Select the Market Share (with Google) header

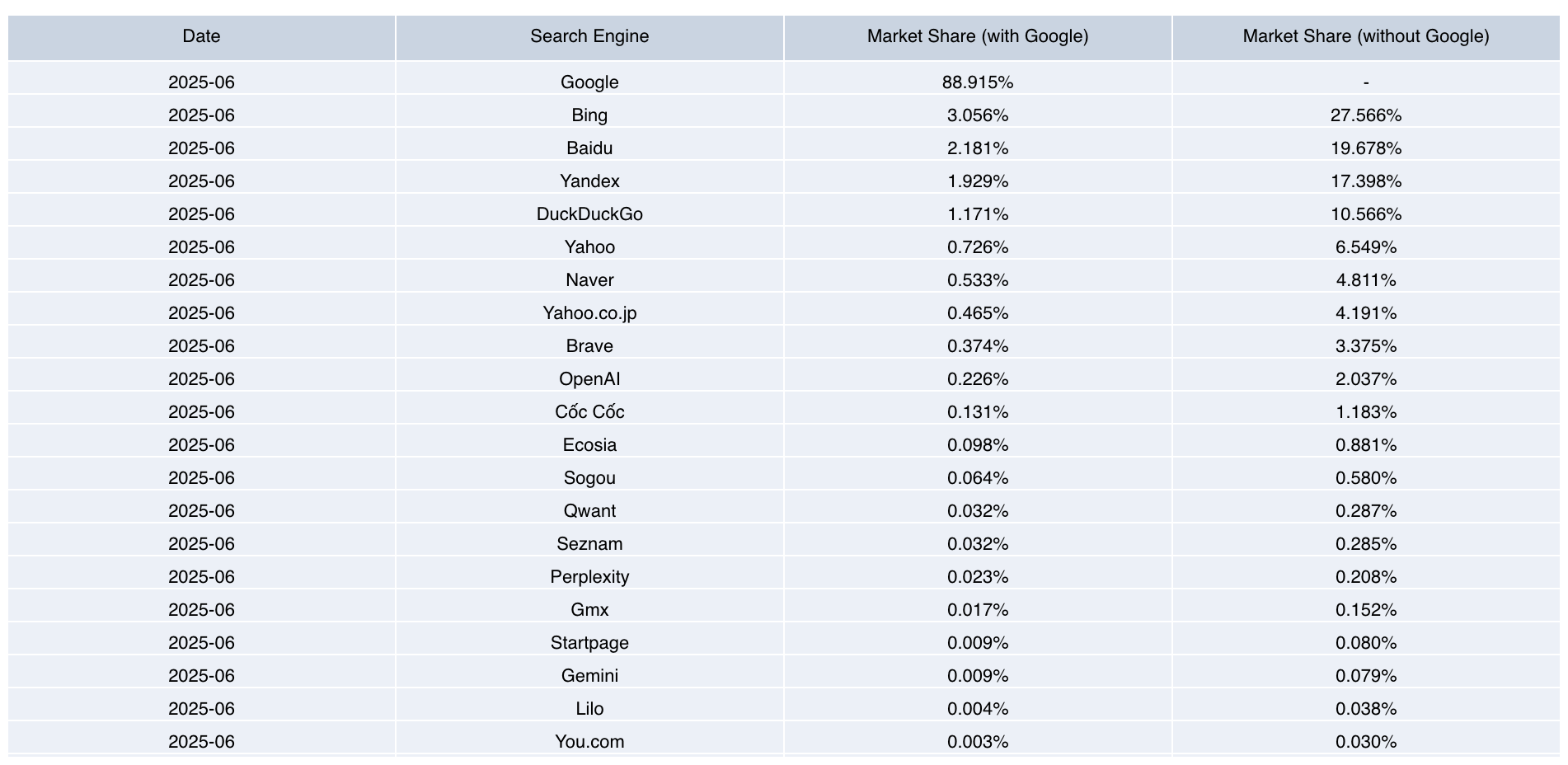[978, 36]
